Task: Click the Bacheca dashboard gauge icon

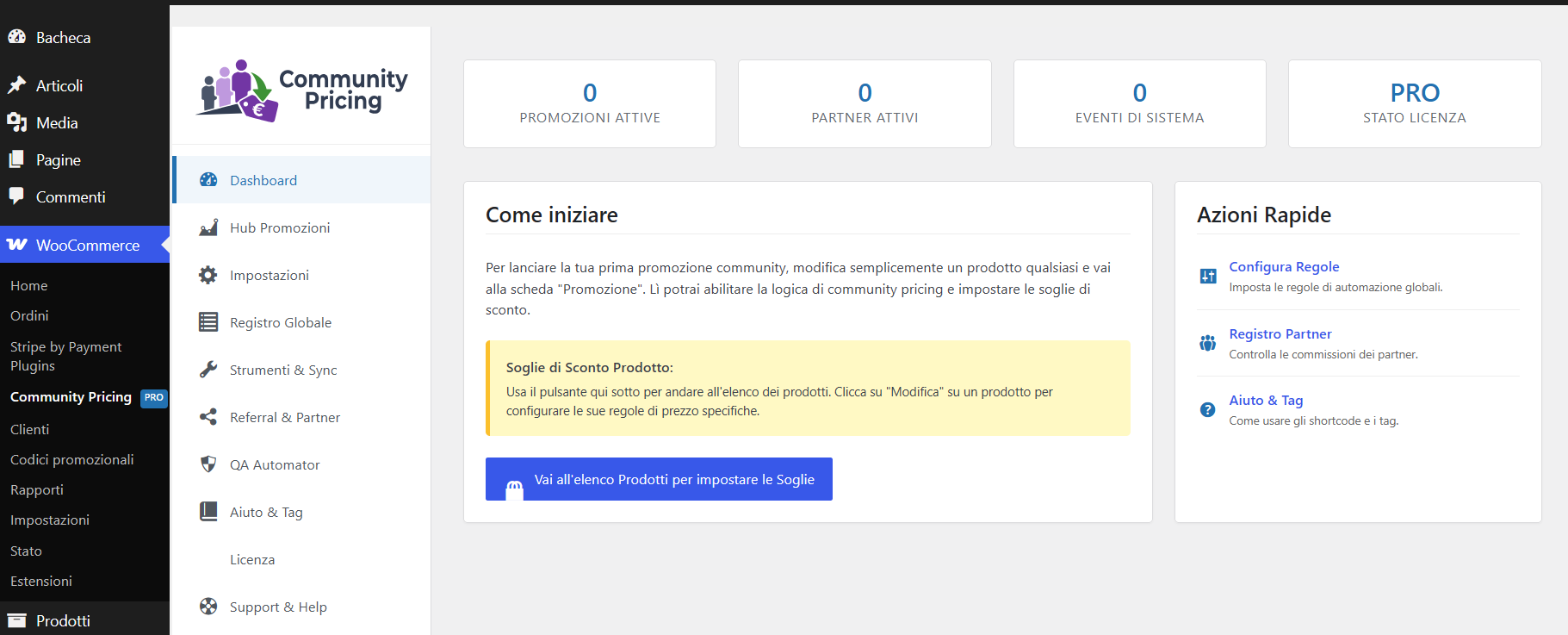Action: coord(16,37)
